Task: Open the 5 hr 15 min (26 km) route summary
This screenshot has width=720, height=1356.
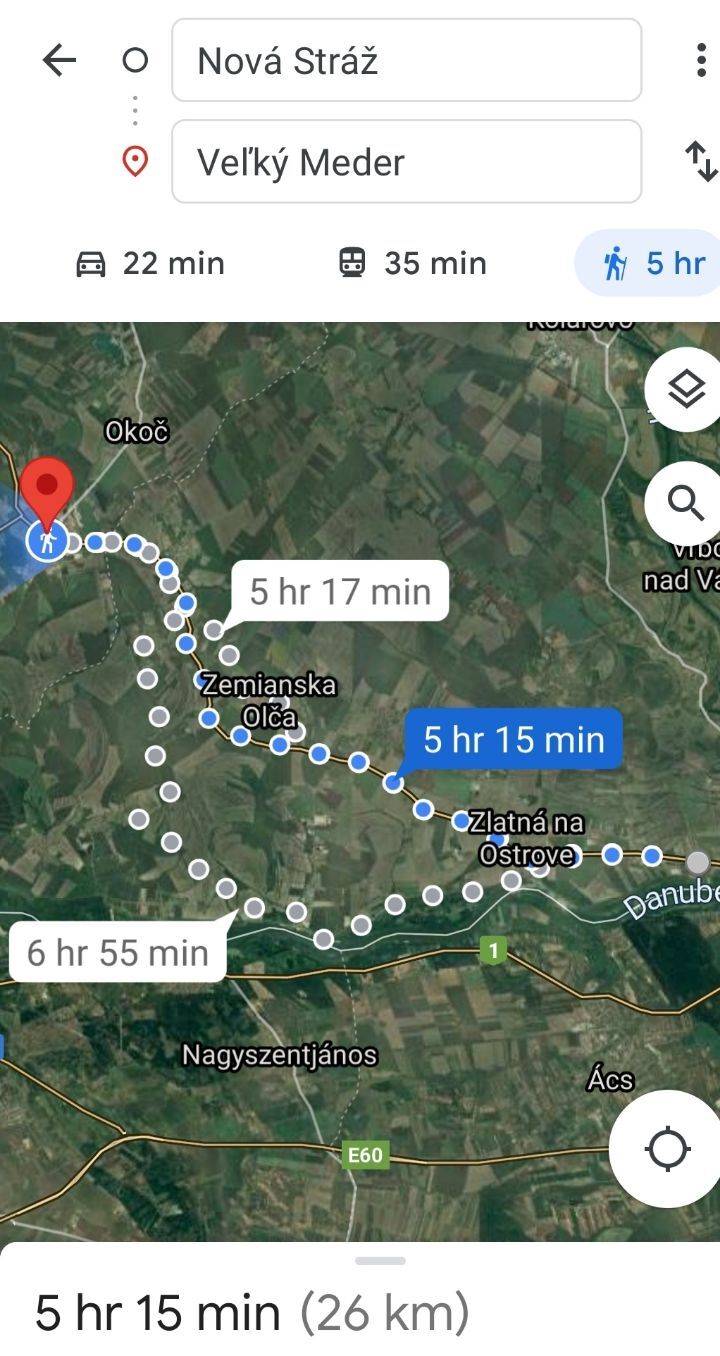Action: (252, 1313)
